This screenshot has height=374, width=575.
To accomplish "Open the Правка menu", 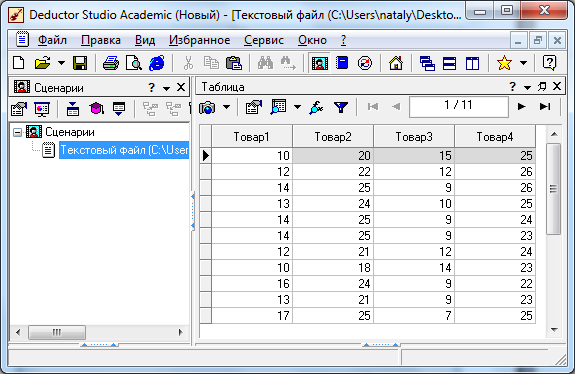I will [x=101, y=40].
